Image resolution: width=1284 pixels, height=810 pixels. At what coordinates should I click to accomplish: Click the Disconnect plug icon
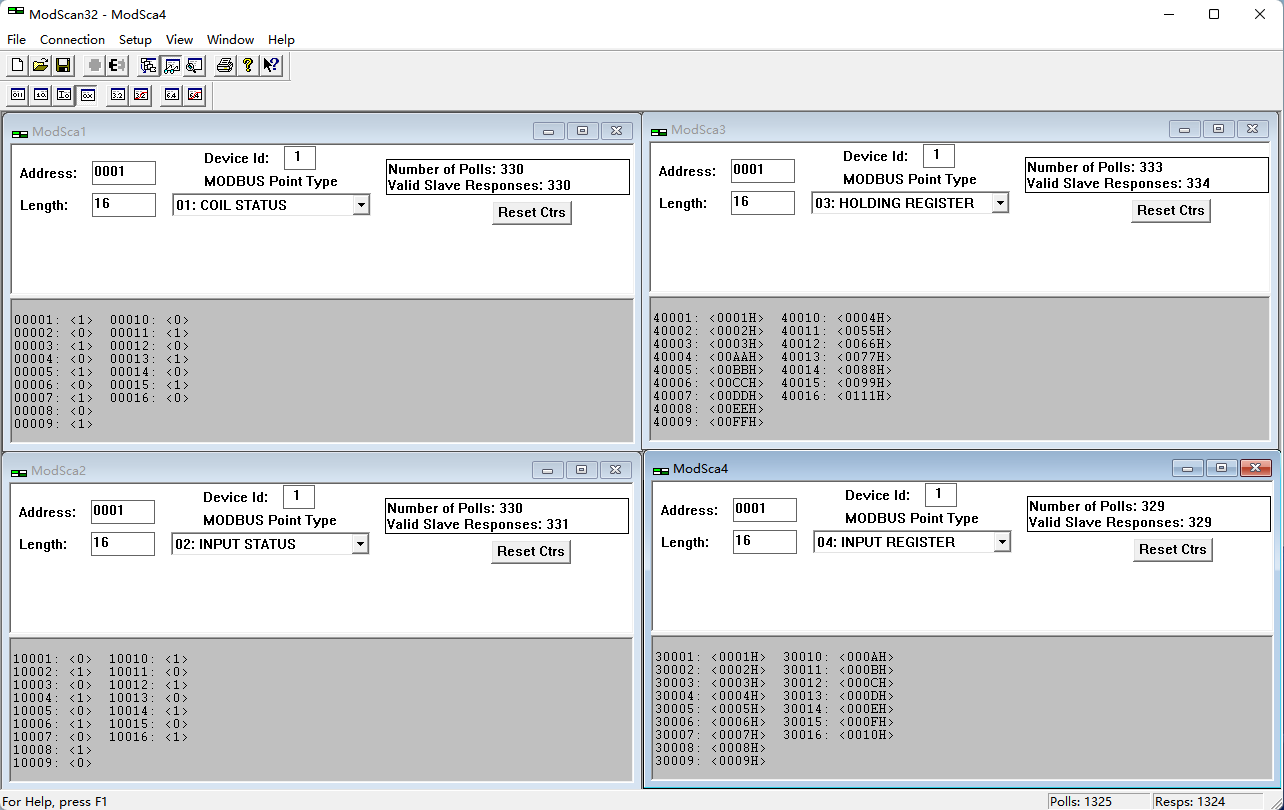[x=117, y=66]
